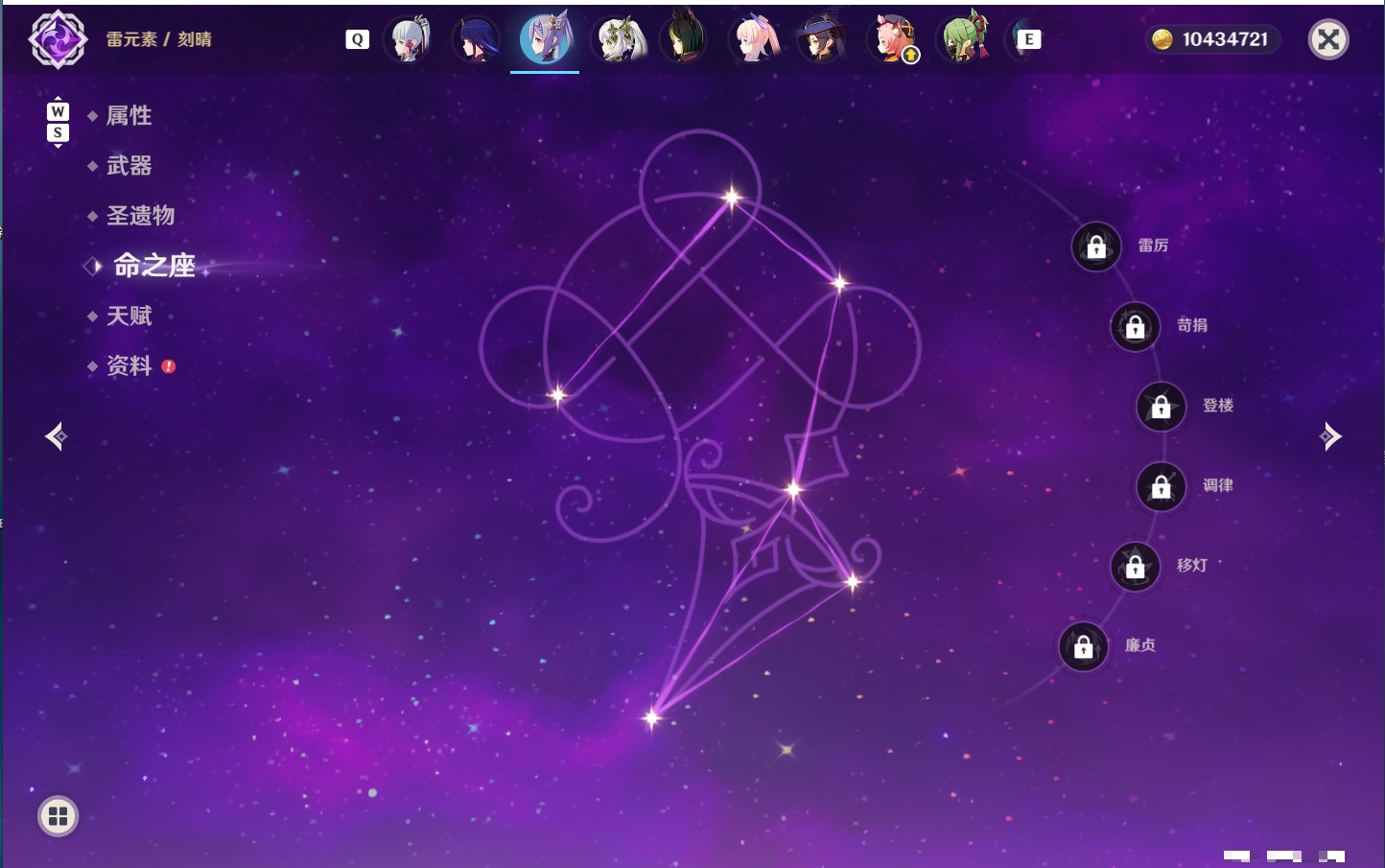Click the lock icon beside 调律
The width and height of the screenshot is (1385, 868).
(1162, 486)
